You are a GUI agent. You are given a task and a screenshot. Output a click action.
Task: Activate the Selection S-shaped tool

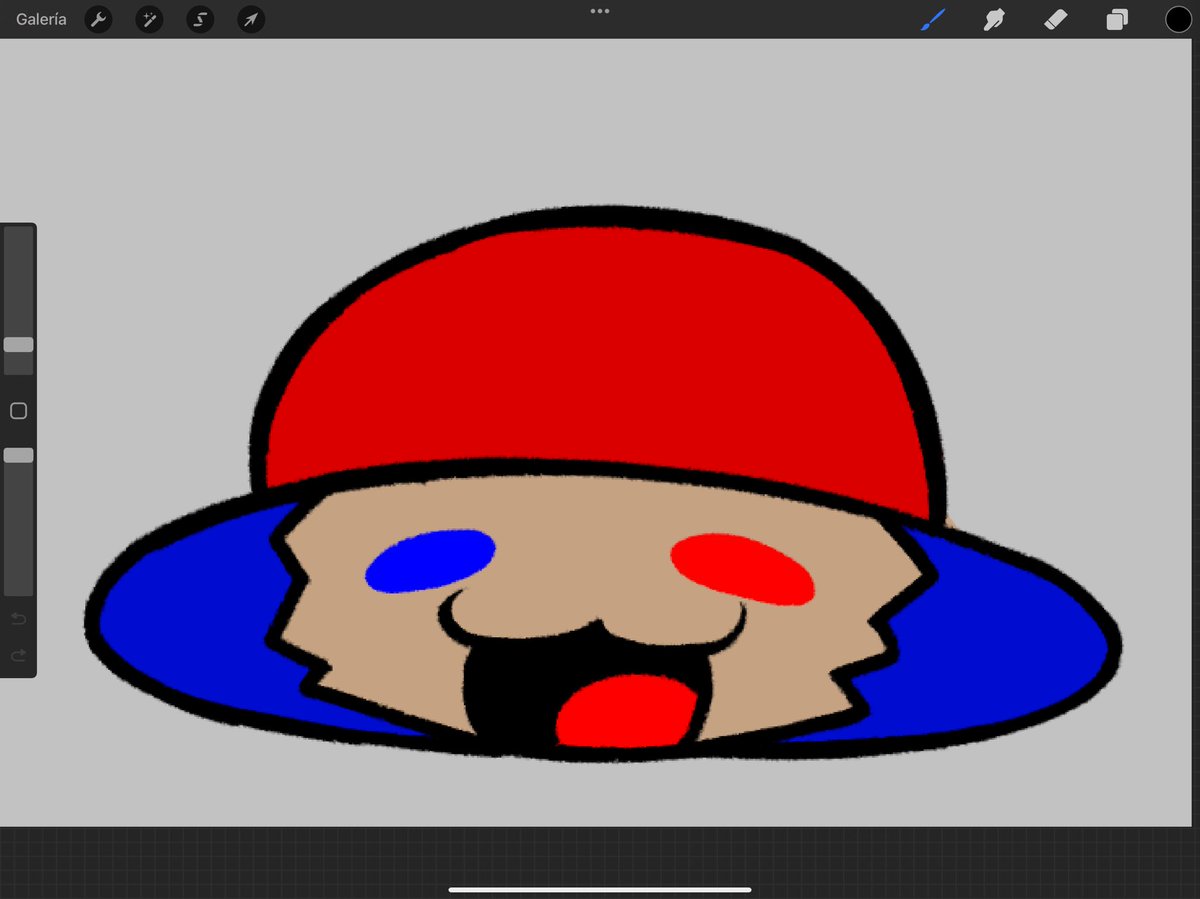coord(200,19)
